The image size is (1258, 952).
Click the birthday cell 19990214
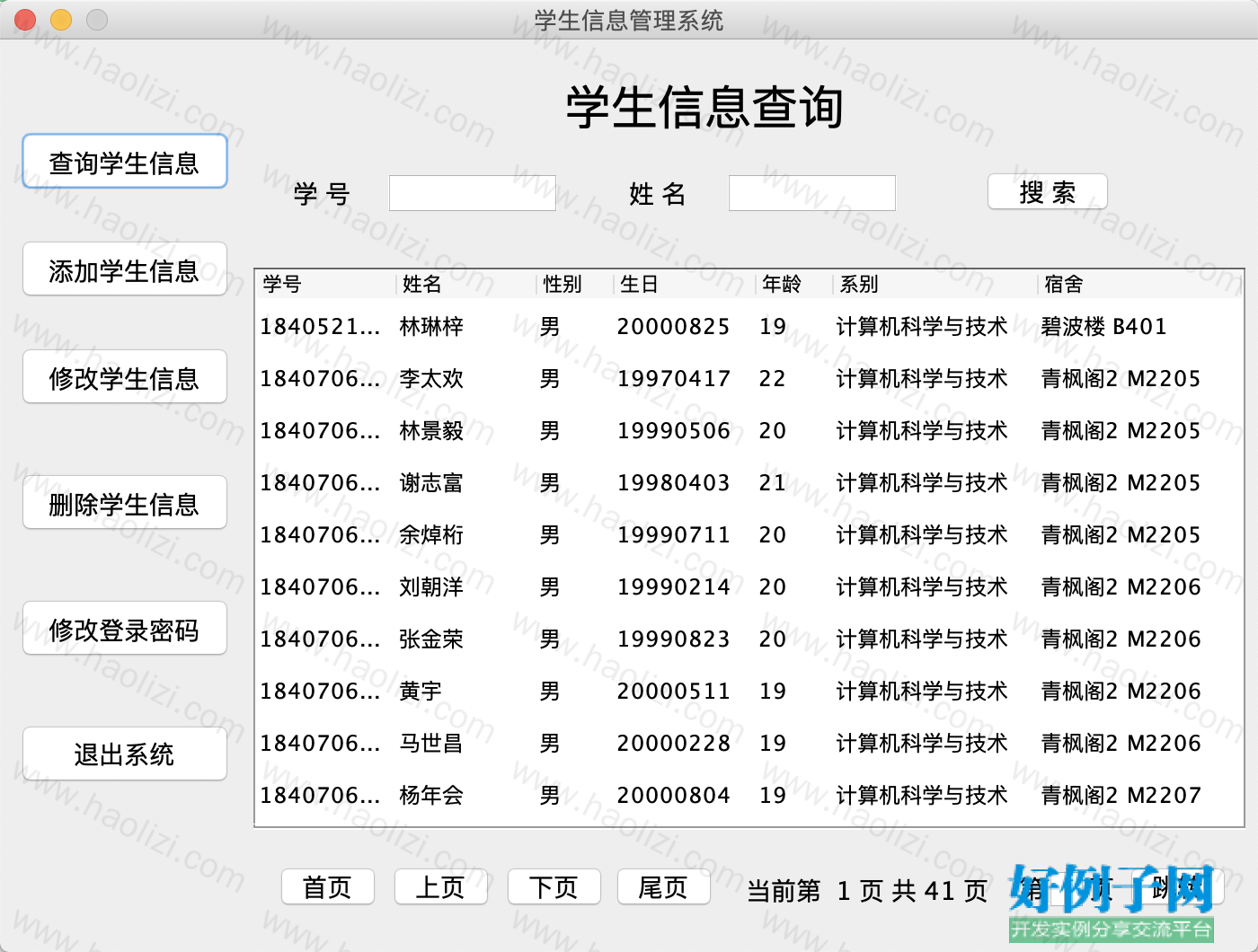pyautogui.click(x=673, y=587)
